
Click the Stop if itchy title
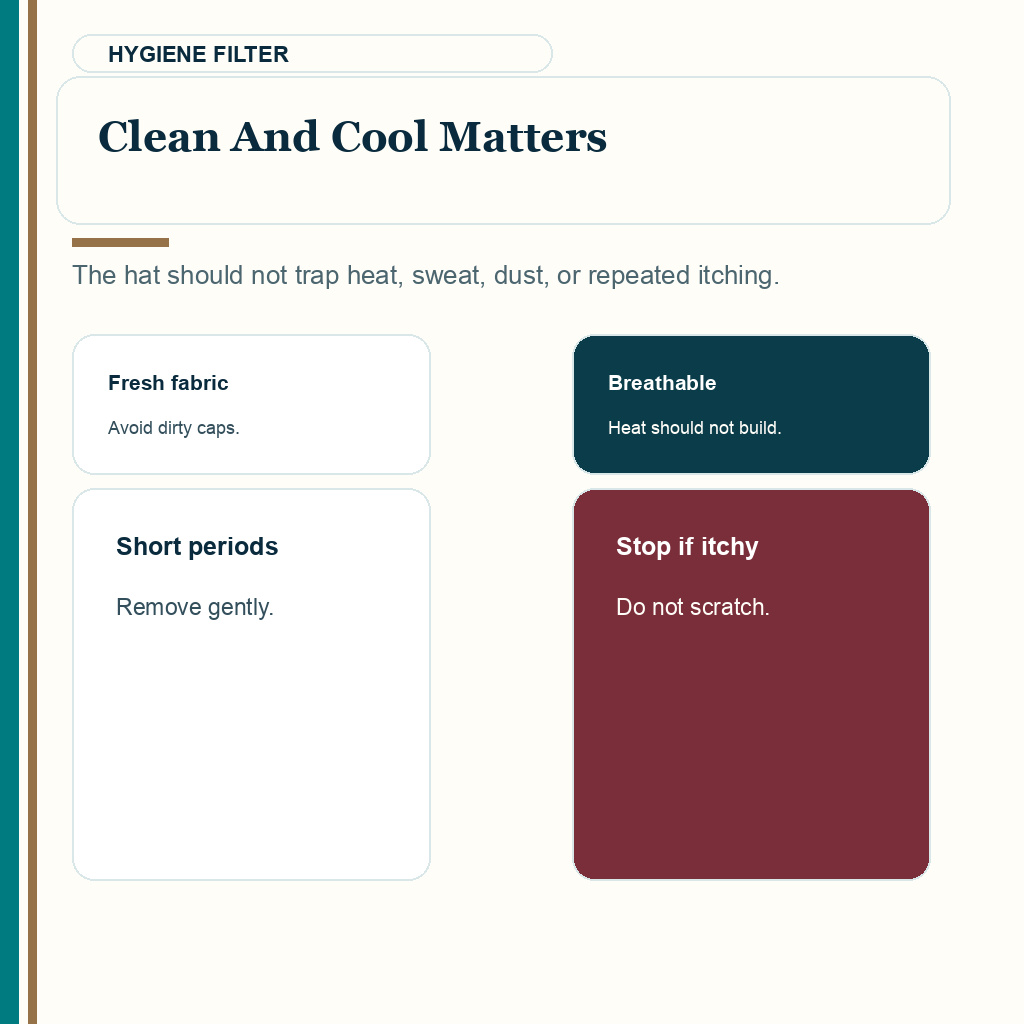tap(687, 547)
